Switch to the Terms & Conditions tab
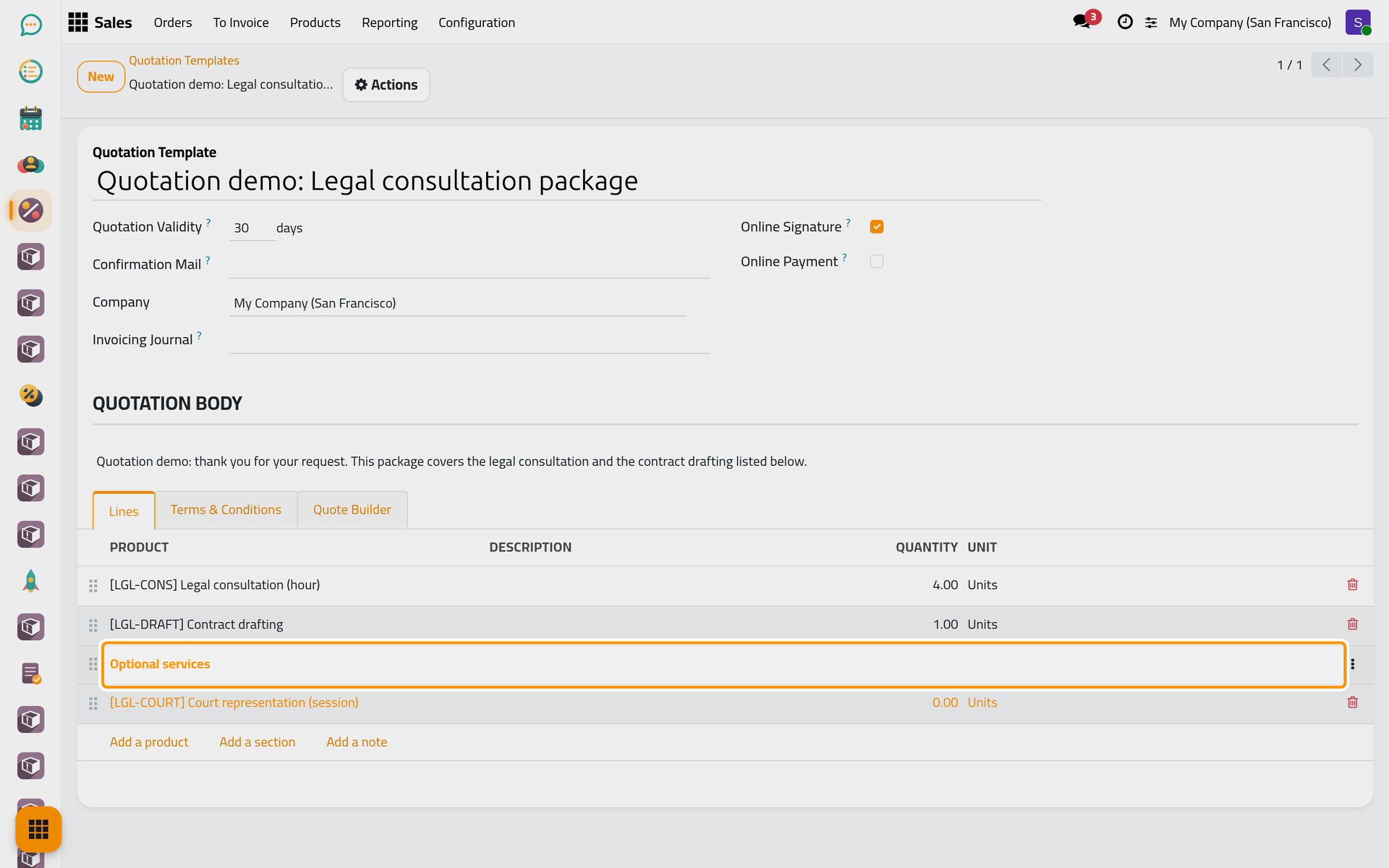Viewport: 1389px width, 868px height. pos(226,509)
